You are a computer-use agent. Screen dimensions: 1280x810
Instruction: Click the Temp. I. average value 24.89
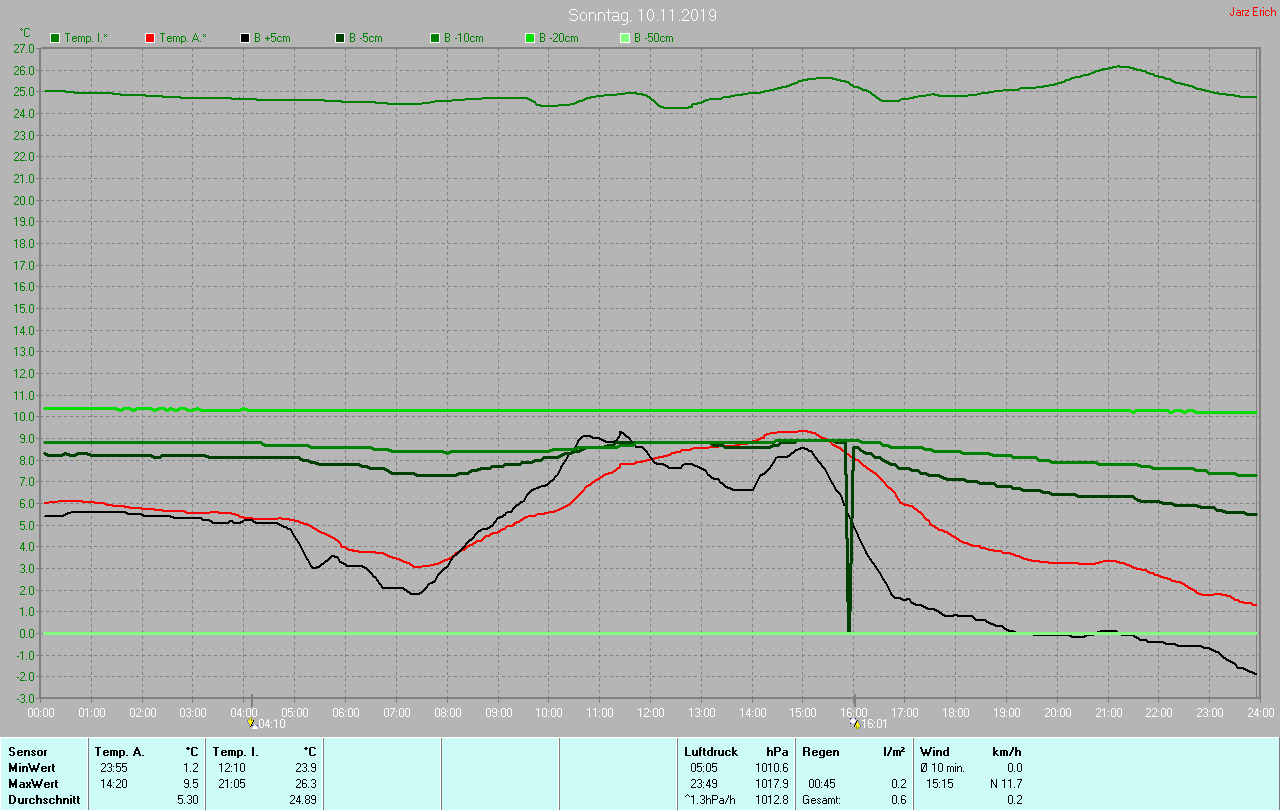[302, 800]
